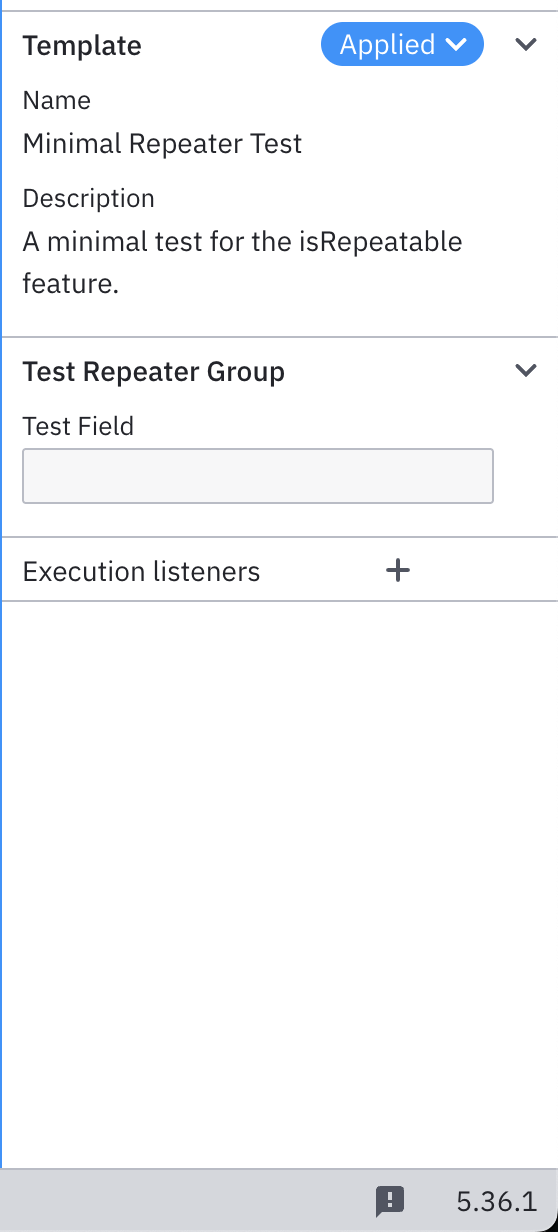Click empty gray status bar area
The width and height of the screenshot is (558, 1232).
pyautogui.click(x=180, y=1200)
